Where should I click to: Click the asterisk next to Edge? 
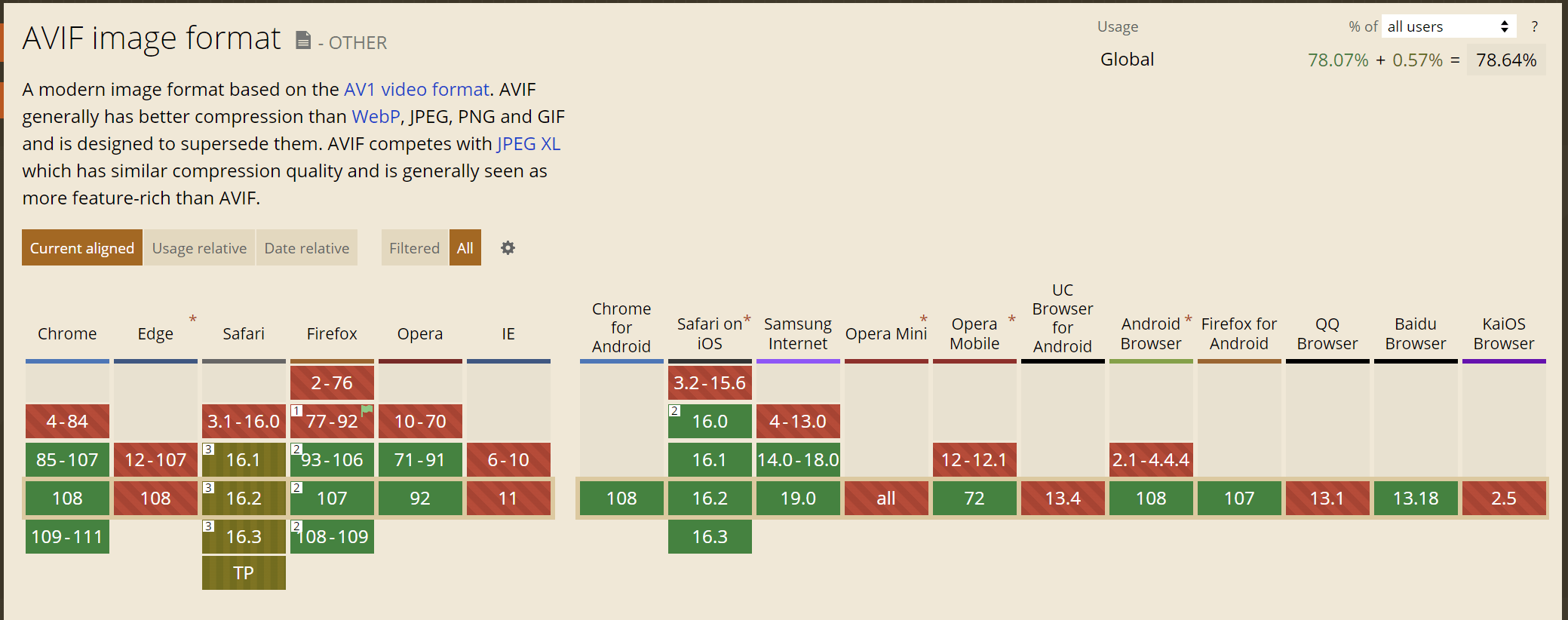click(x=193, y=319)
